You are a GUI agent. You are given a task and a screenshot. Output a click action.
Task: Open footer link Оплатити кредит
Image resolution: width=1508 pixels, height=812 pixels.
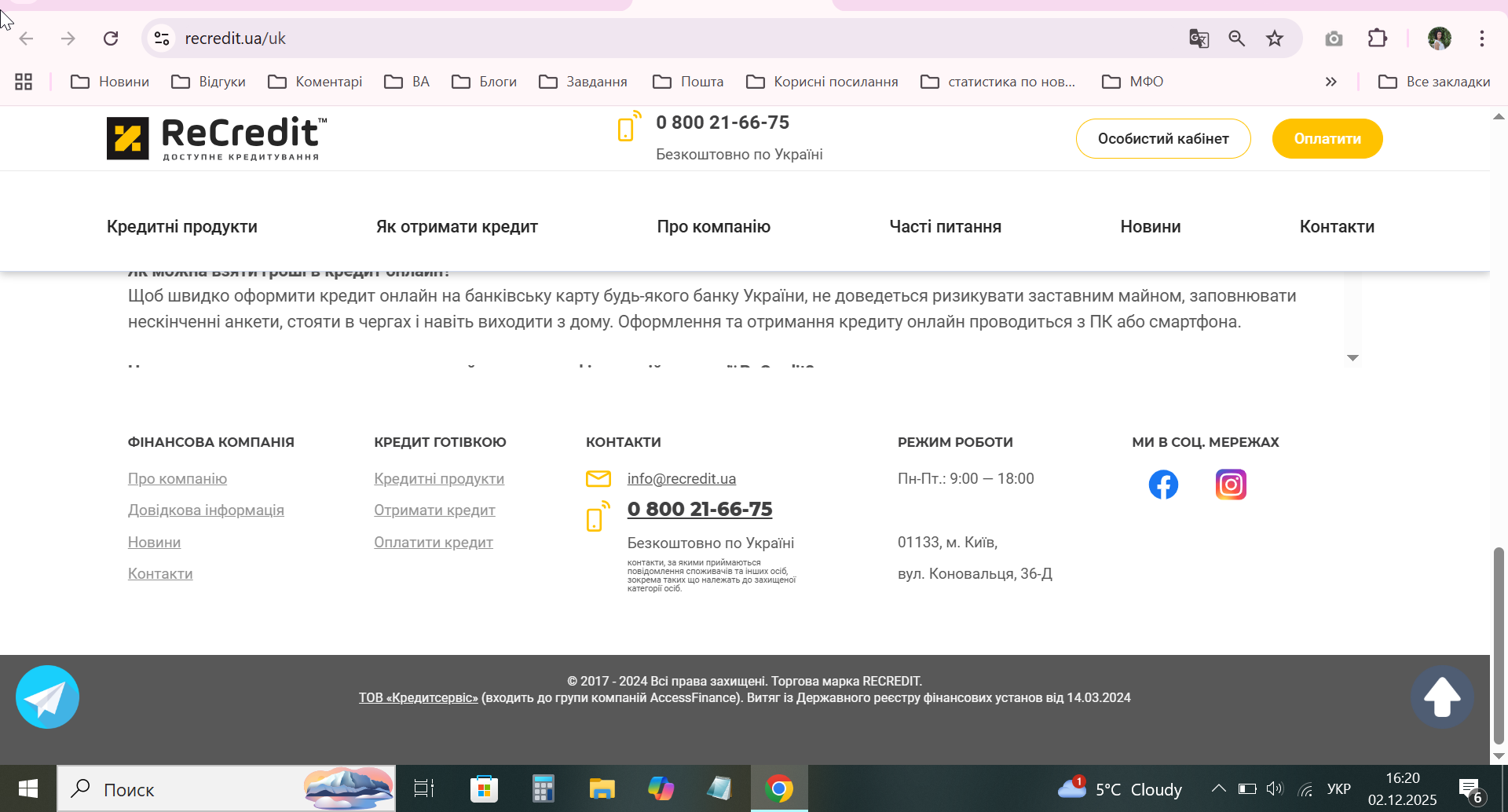(x=434, y=542)
